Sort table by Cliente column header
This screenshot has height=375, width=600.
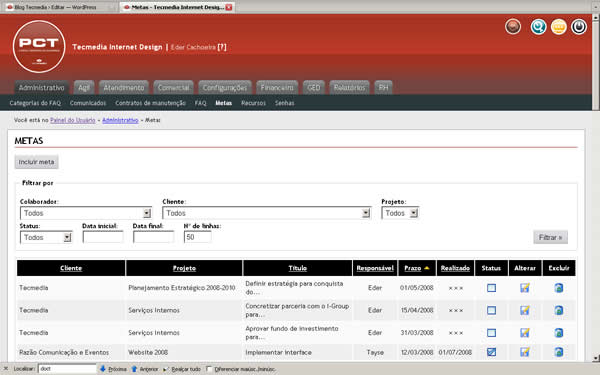[71, 268]
